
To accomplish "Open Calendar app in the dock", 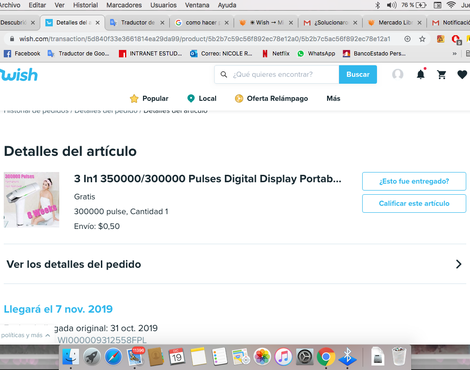I will click(x=177, y=357).
